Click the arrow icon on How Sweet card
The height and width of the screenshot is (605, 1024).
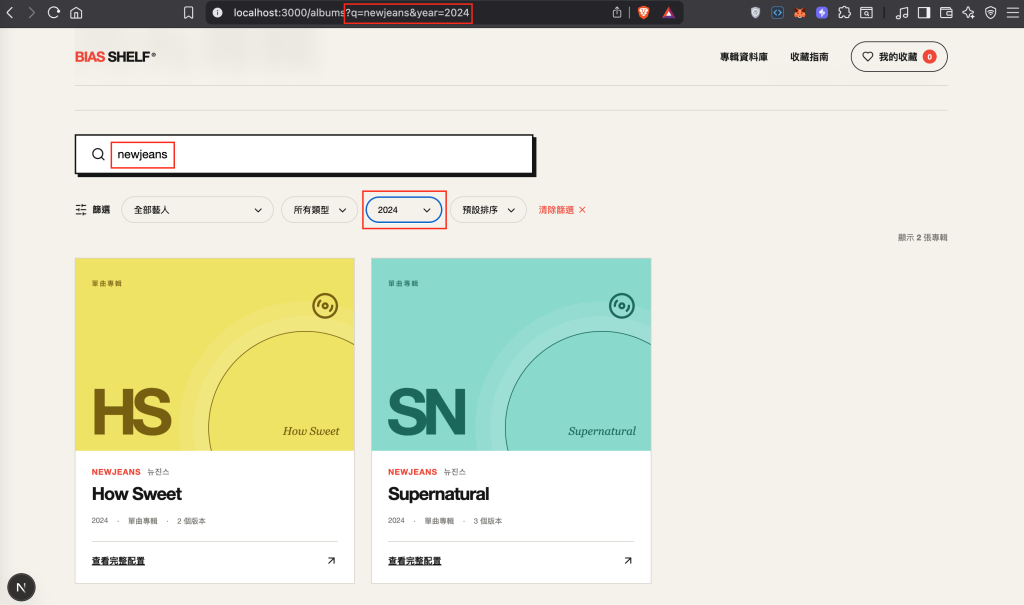click(331, 561)
